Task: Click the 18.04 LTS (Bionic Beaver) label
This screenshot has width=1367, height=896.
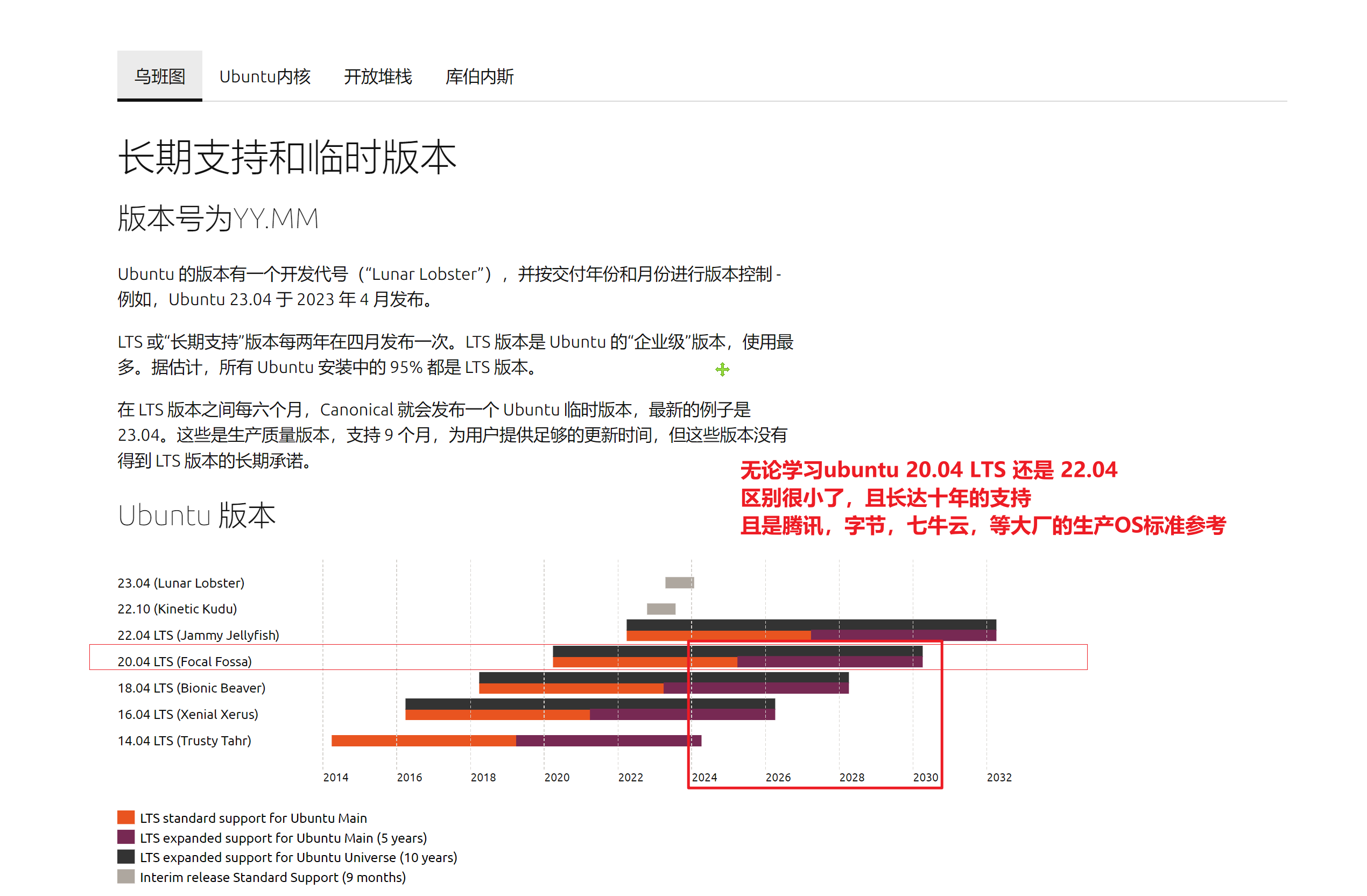Action: pos(191,688)
